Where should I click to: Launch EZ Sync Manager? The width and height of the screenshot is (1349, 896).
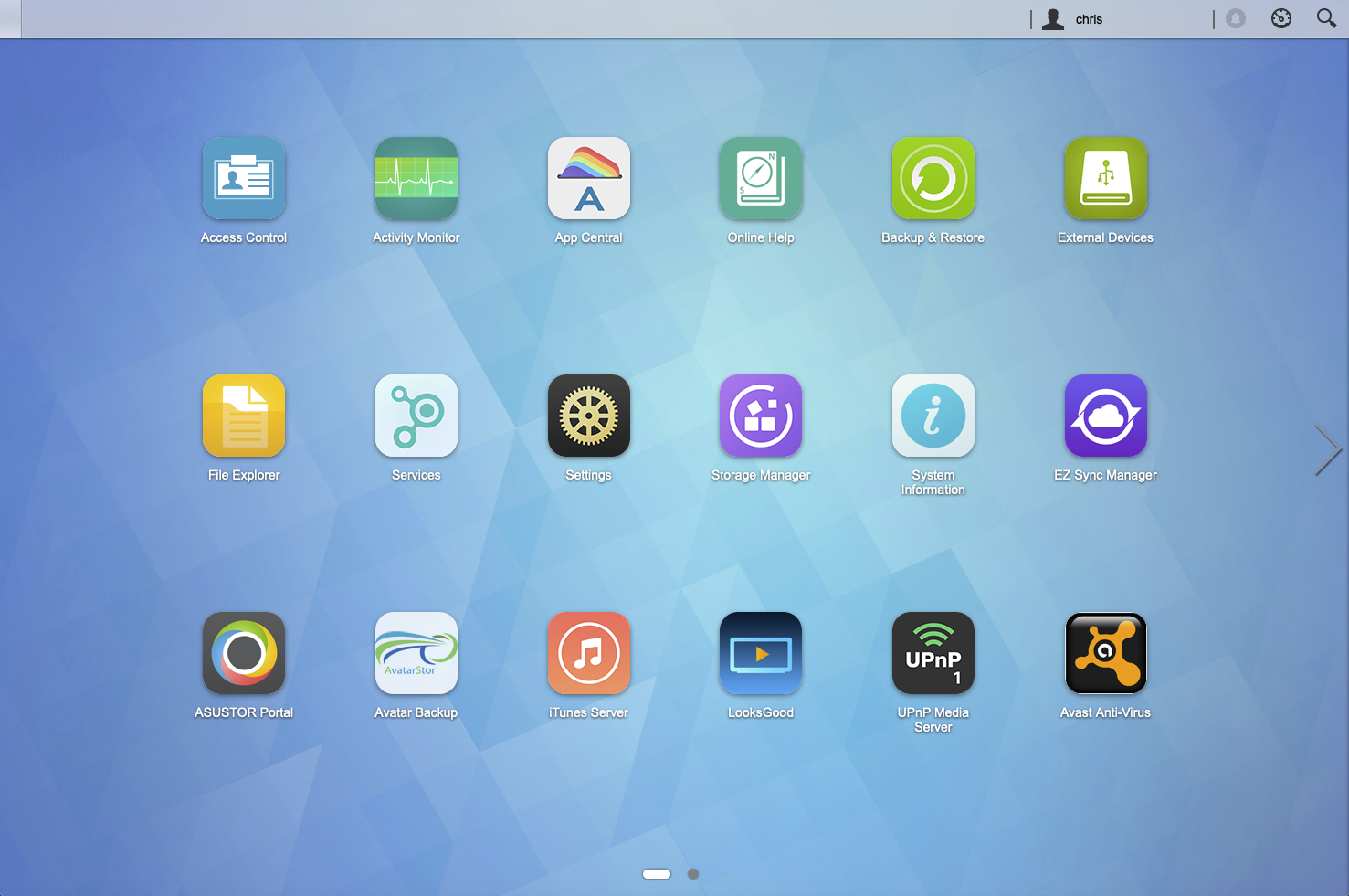coord(1106,416)
